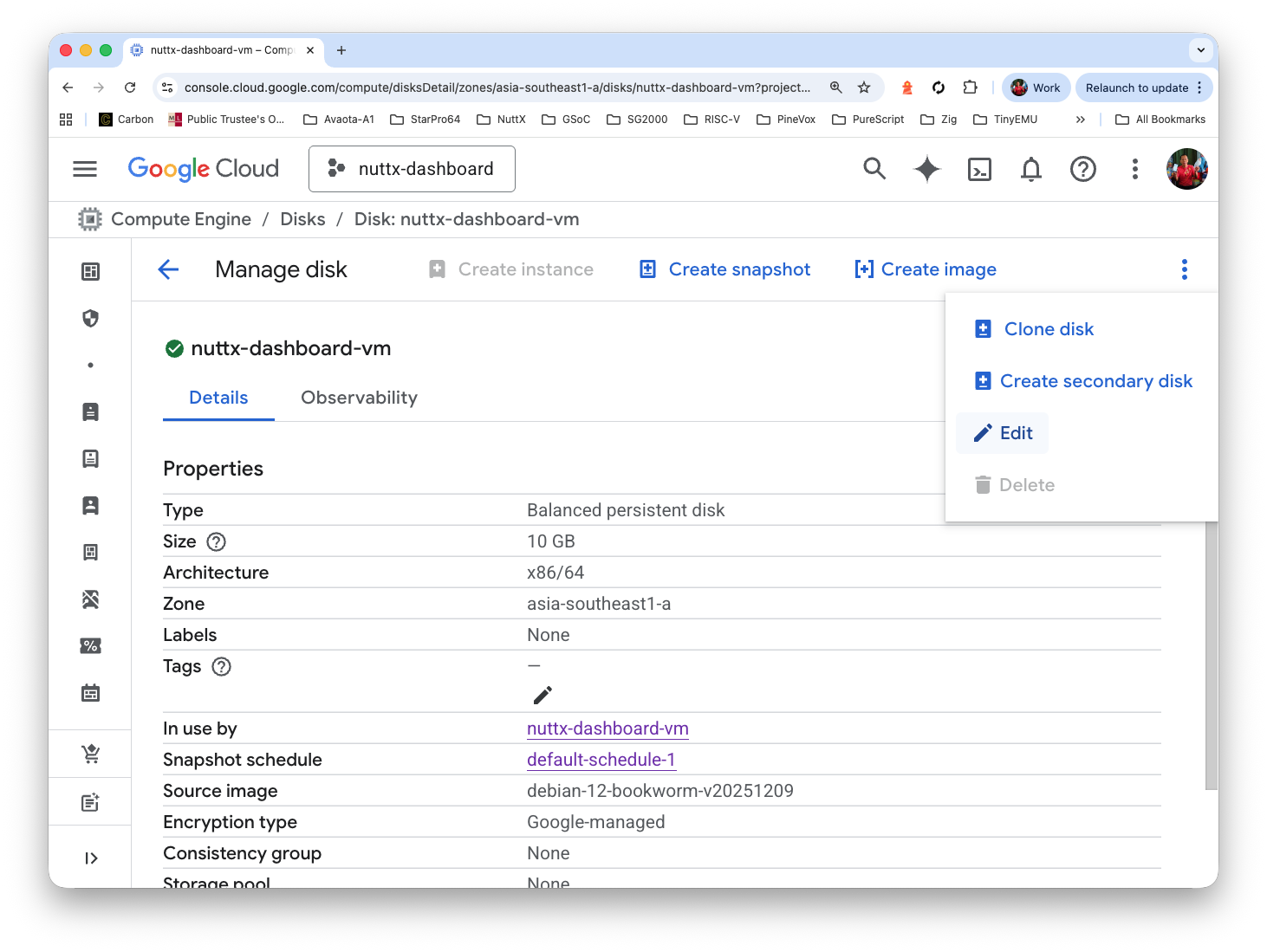Open the notifications bell
Screen dimensions: 1267x952
click(1030, 169)
